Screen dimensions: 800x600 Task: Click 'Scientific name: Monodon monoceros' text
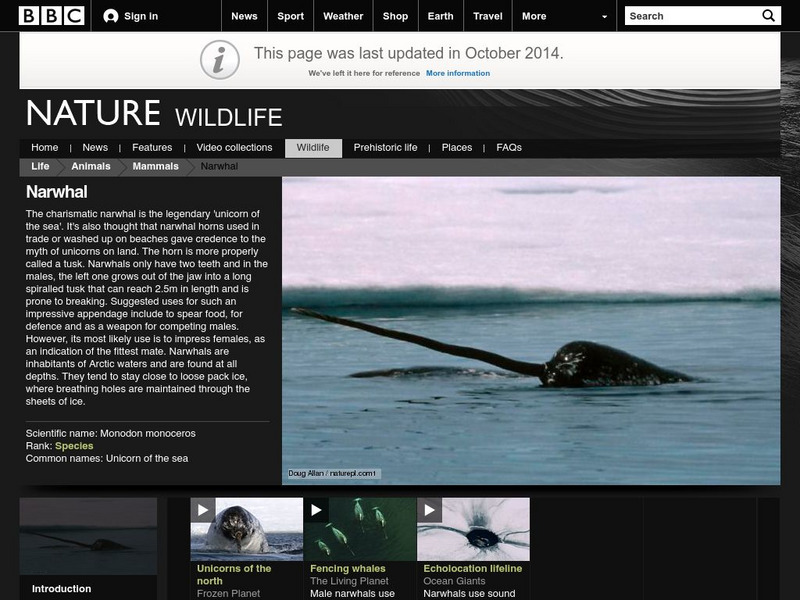click(111, 433)
